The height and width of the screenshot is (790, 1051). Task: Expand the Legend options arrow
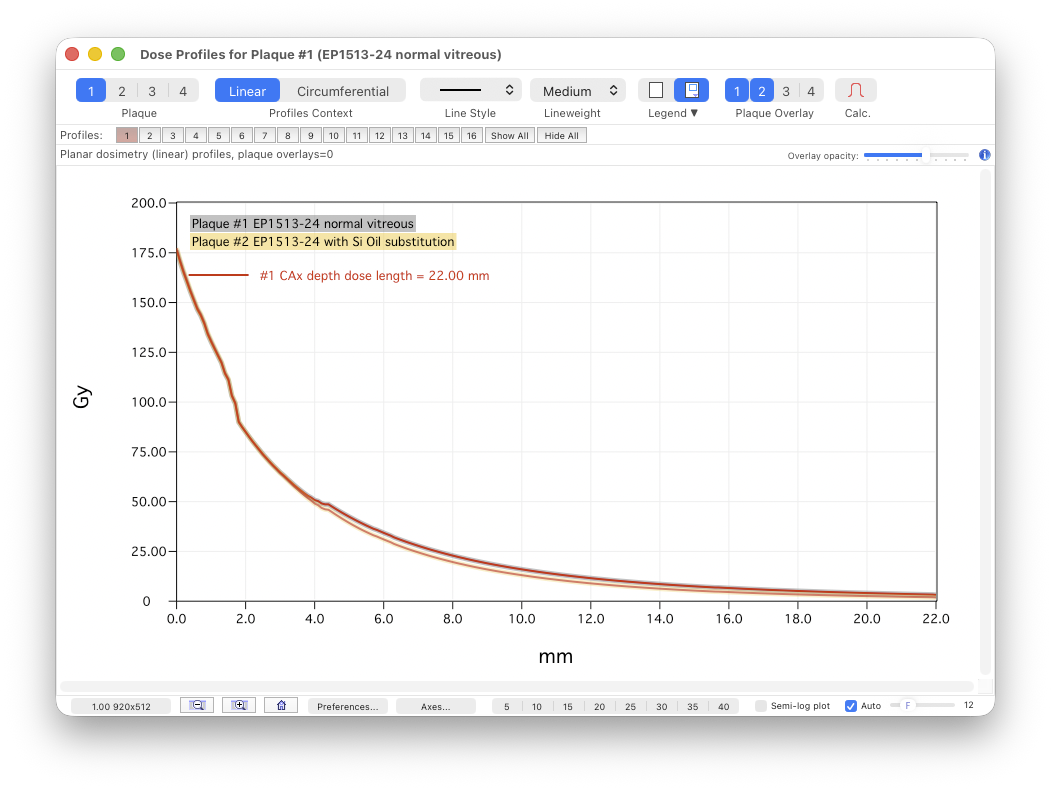(x=694, y=114)
